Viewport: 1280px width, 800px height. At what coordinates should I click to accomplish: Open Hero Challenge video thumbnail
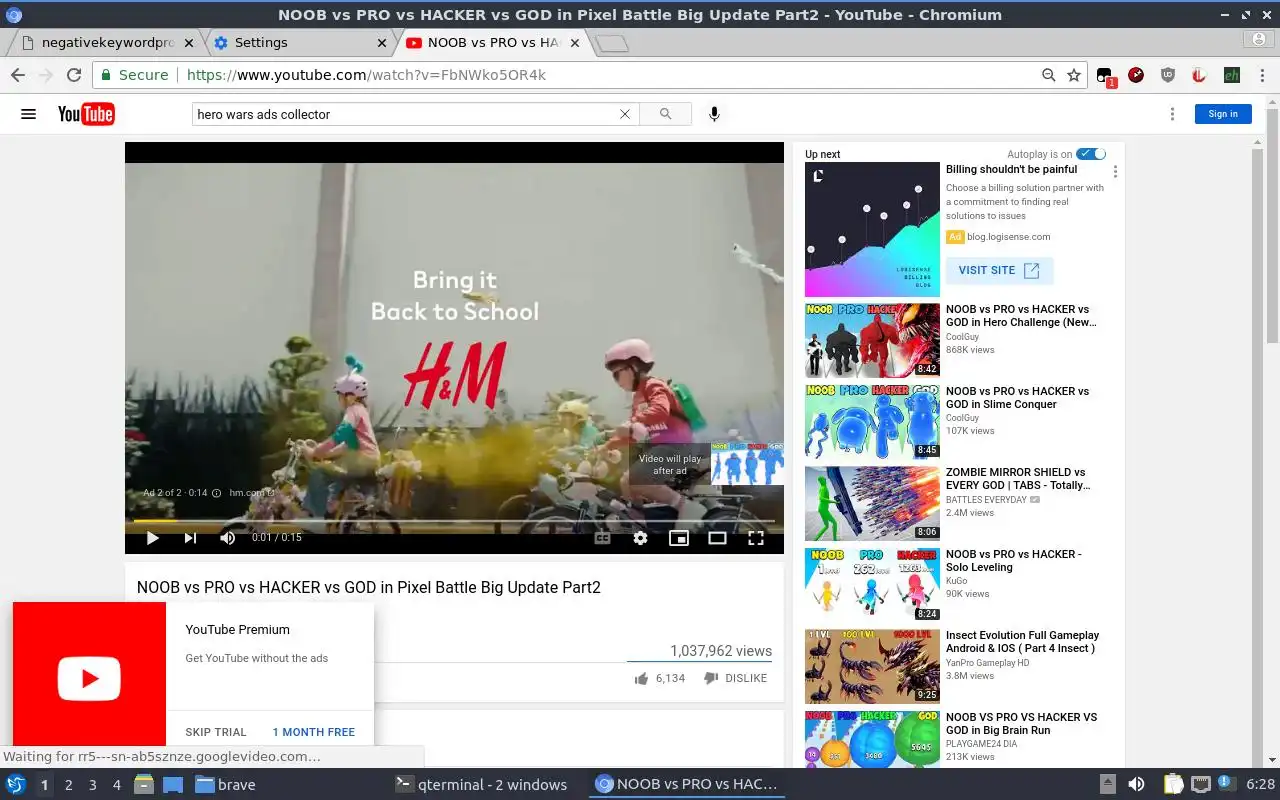872,341
